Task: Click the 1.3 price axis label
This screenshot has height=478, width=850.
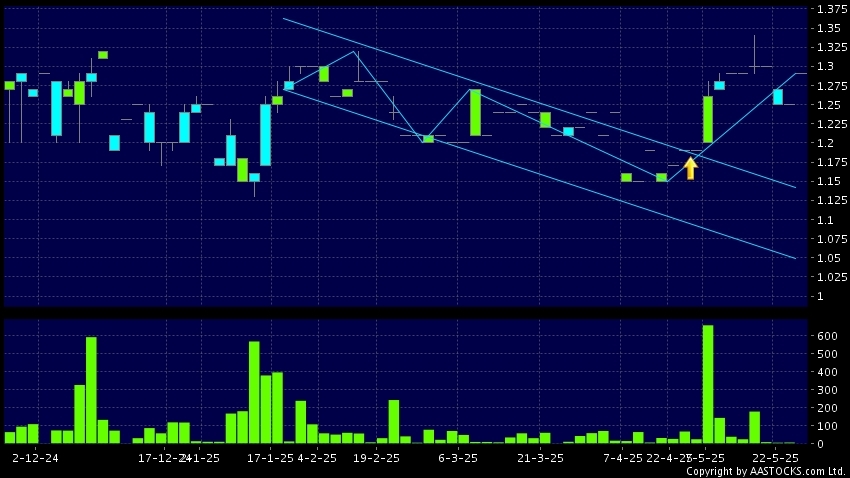Action: tap(826, 66)
